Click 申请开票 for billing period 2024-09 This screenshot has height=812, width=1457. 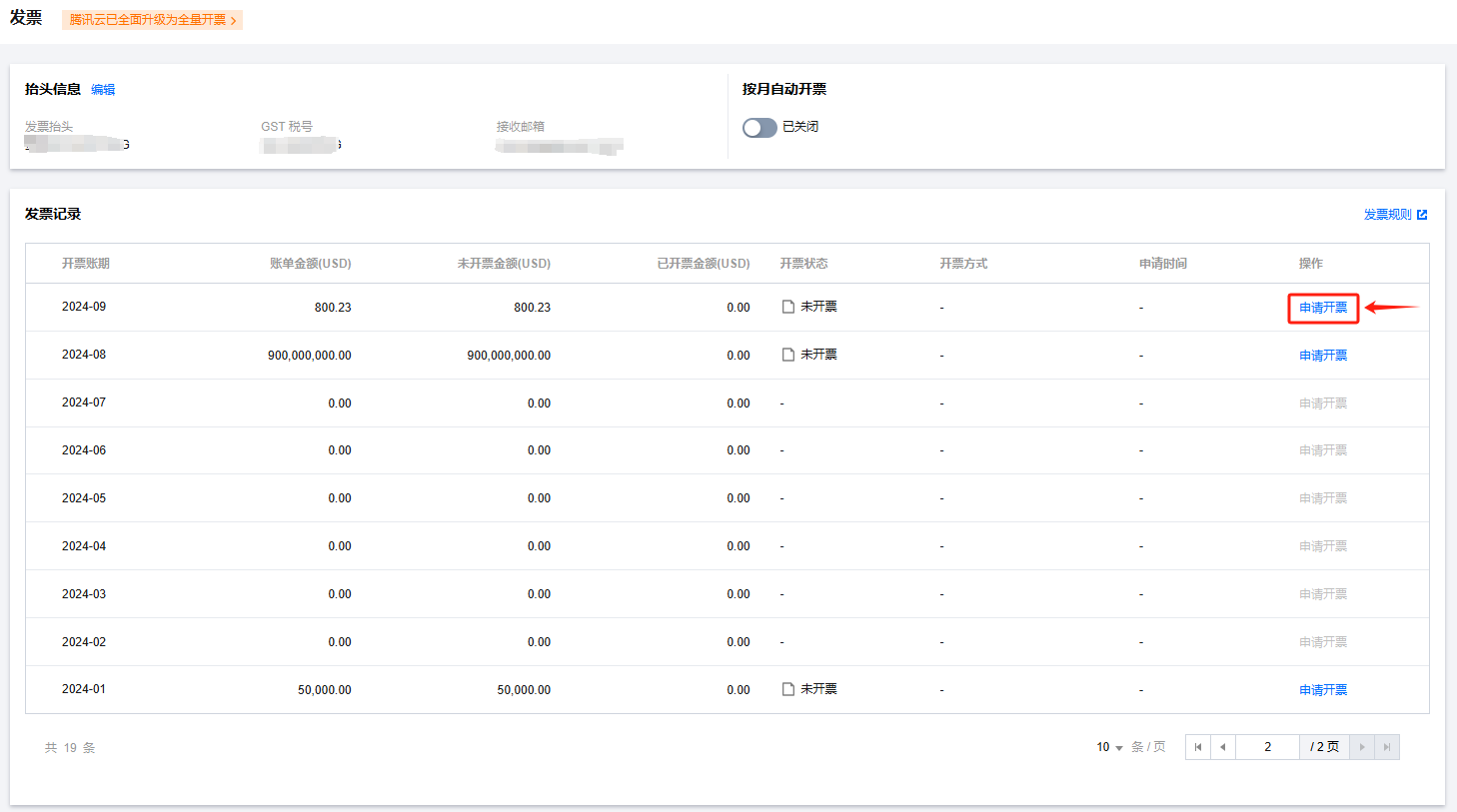coord(1323,308)
